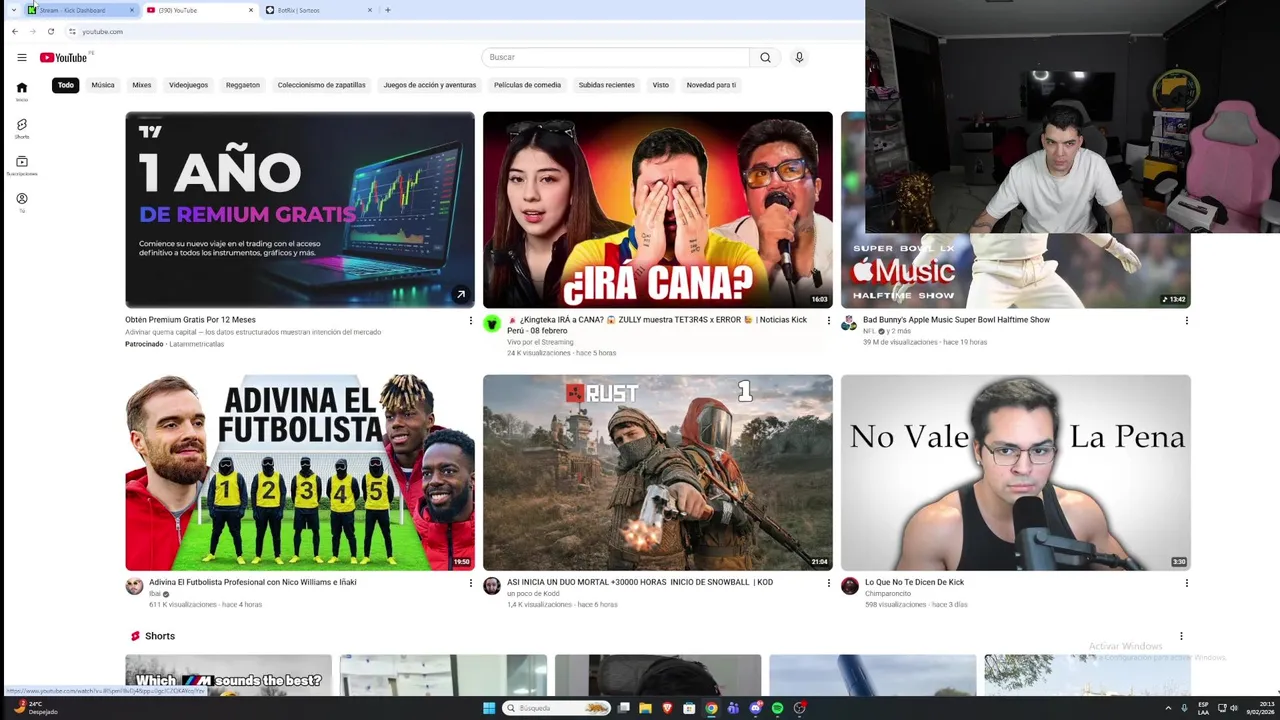The width and height of the screenshot is (1280, 720).
Task: Click the browser forward arrow
Action: pos(32,31)
